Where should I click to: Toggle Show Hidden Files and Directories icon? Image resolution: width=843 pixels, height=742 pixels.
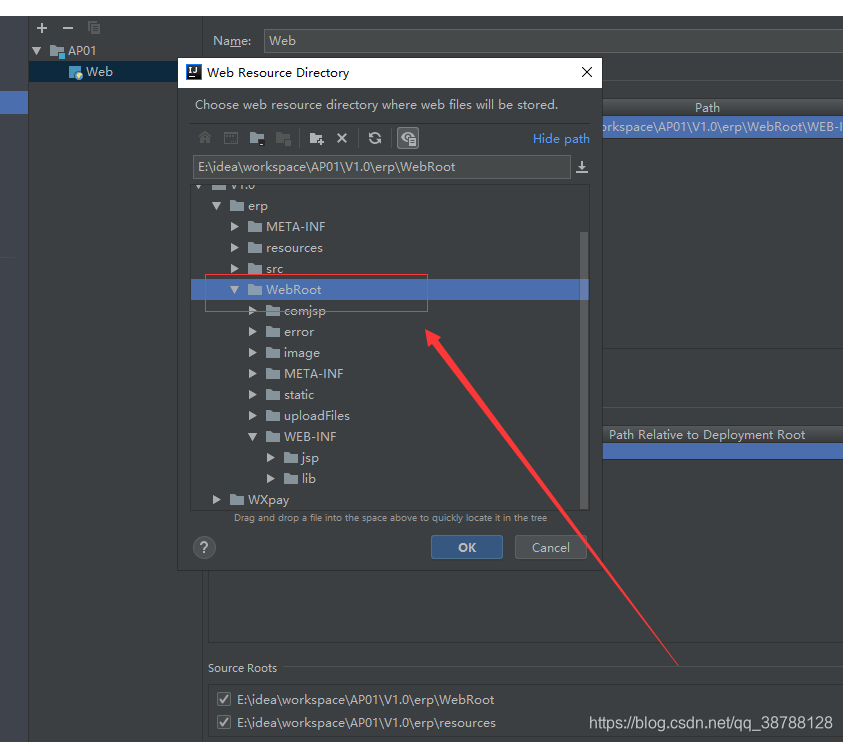[x=408, y=138]
